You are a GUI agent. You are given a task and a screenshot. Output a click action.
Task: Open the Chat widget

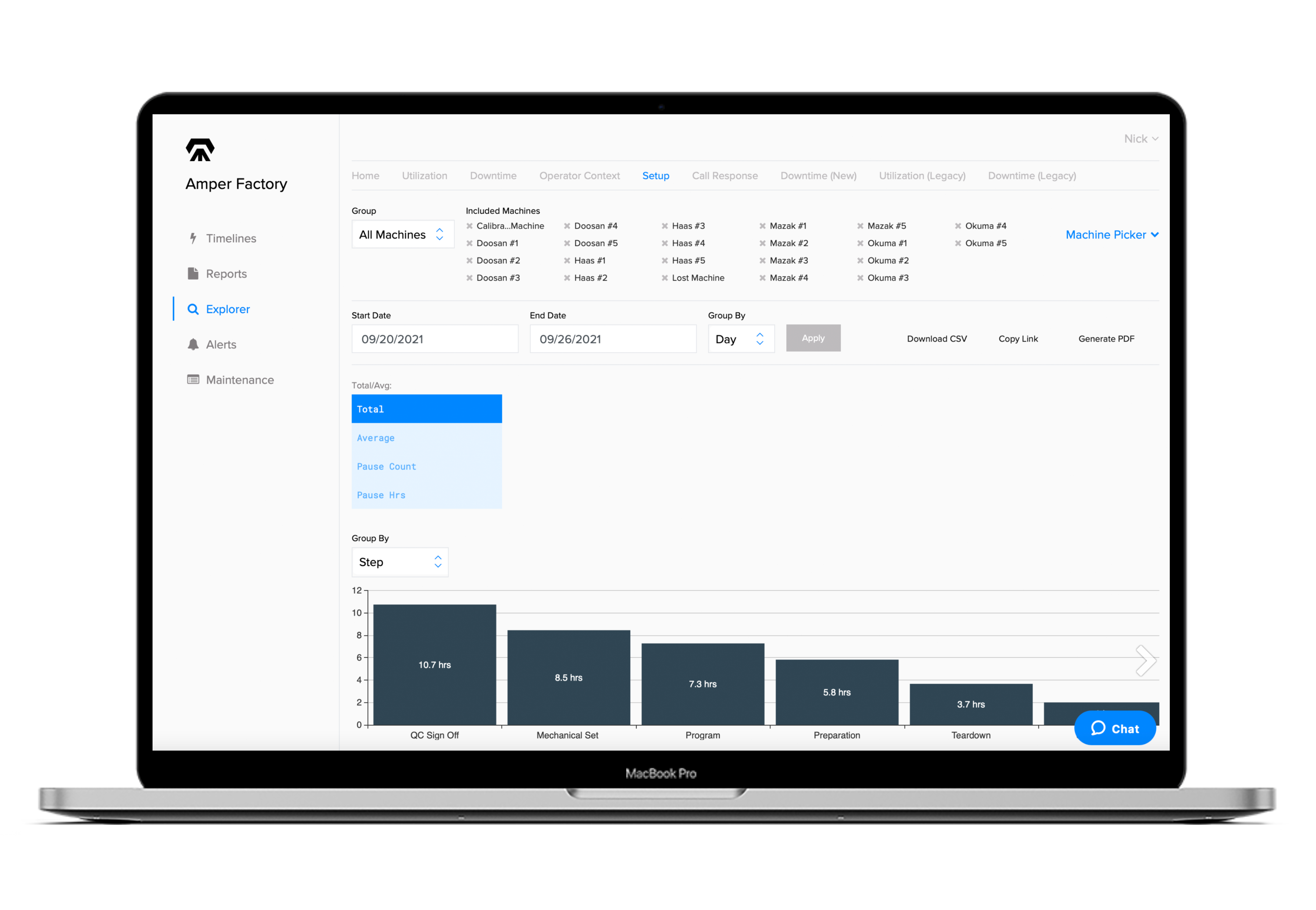point(1115,728)
